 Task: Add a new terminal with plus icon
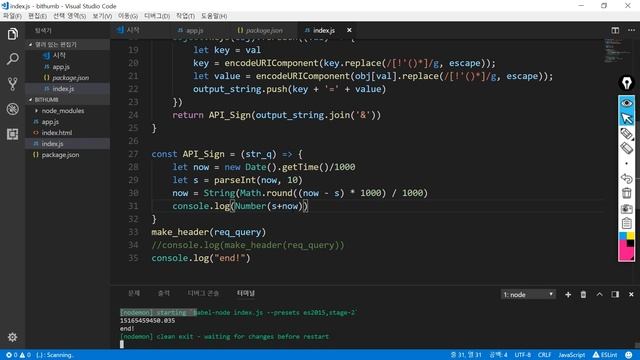(x=568, y=294)
